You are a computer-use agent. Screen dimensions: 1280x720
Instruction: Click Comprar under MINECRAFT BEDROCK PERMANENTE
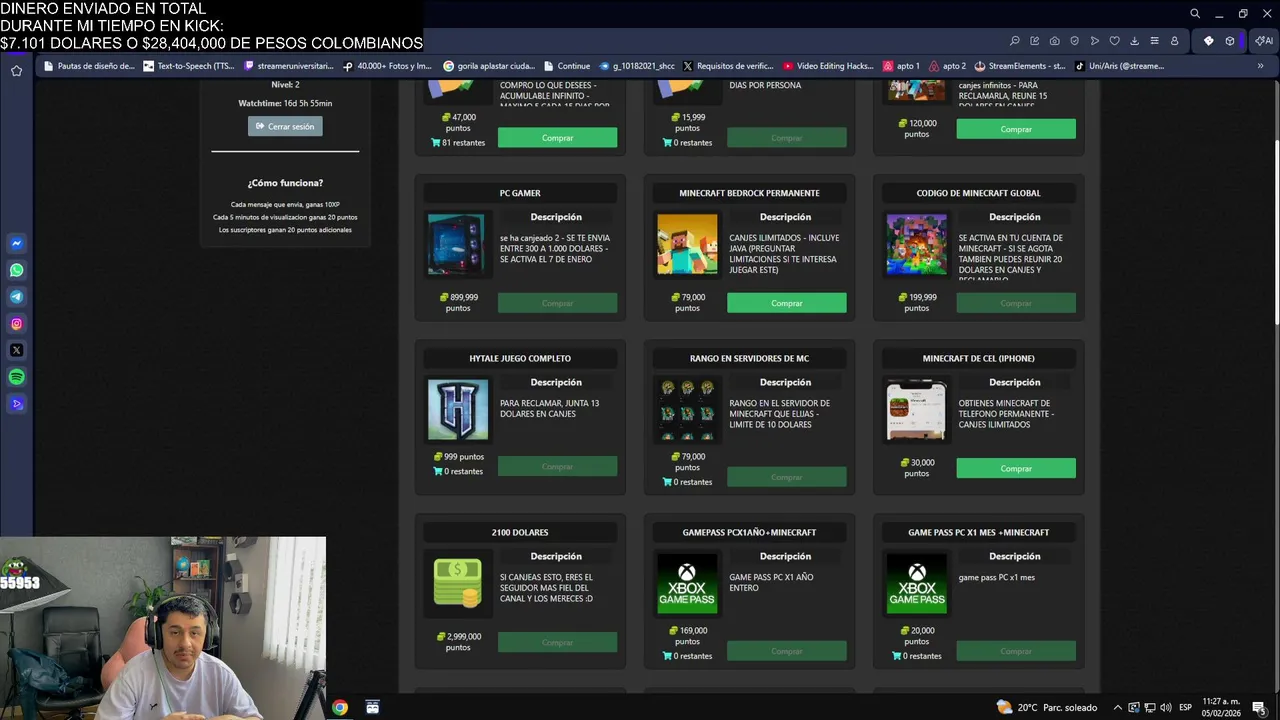coord(787,303)
